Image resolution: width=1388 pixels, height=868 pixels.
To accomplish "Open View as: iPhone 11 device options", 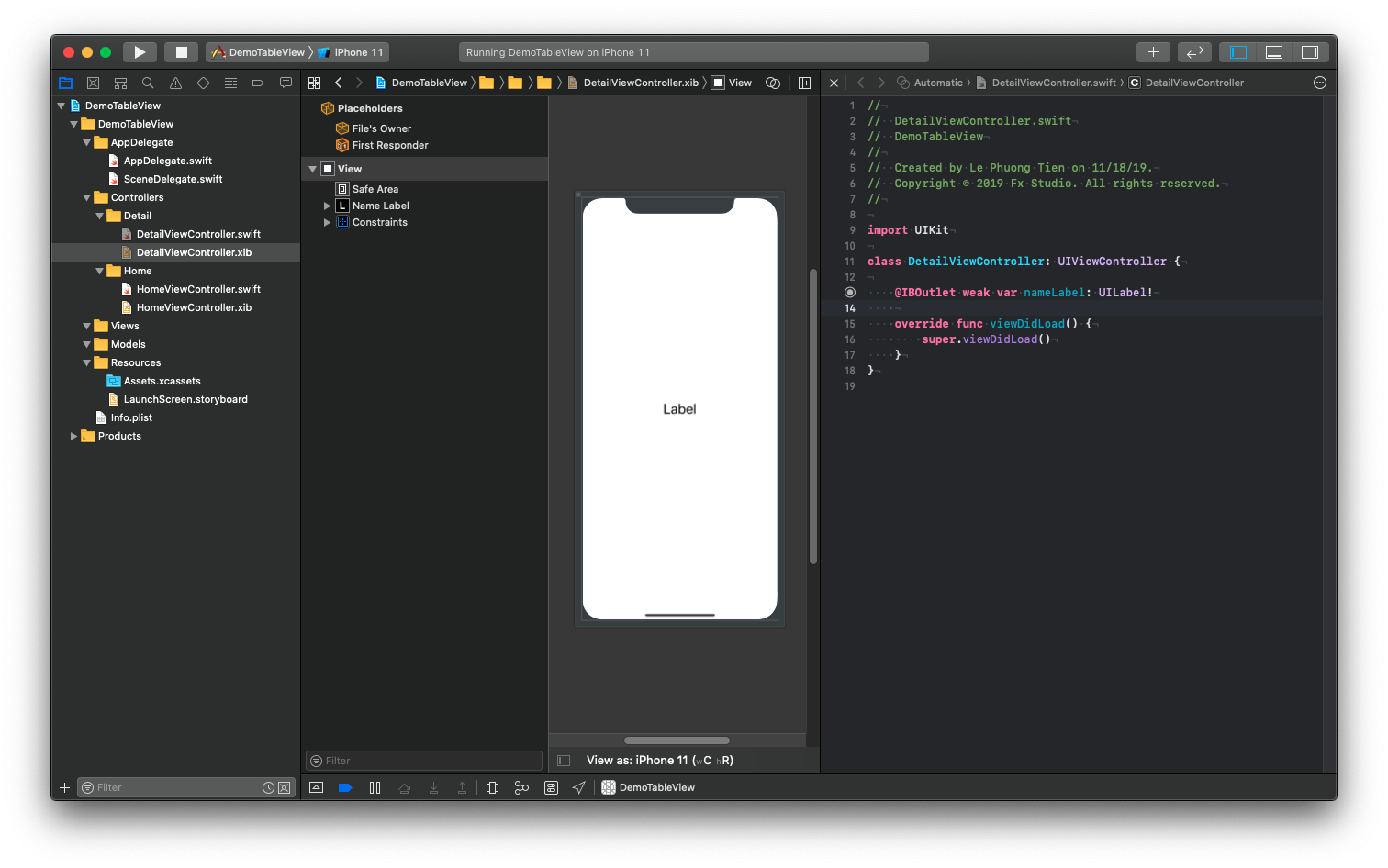I will [x=659, y=760].
